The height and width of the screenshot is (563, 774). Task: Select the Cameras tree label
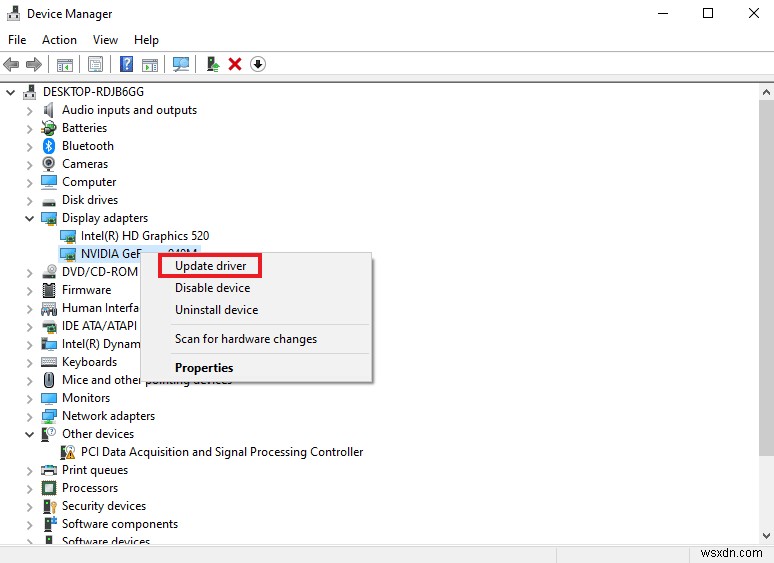click(85, 164)
